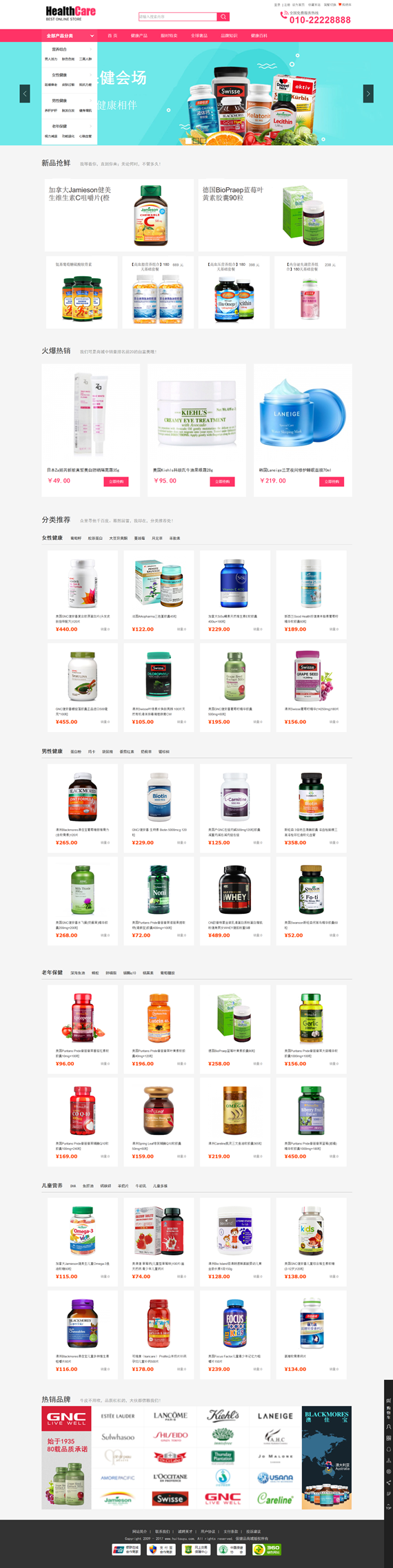This screenshot has width=393, height=1568.
Task: Click the HealthCare logo
Action: (70, 13)
